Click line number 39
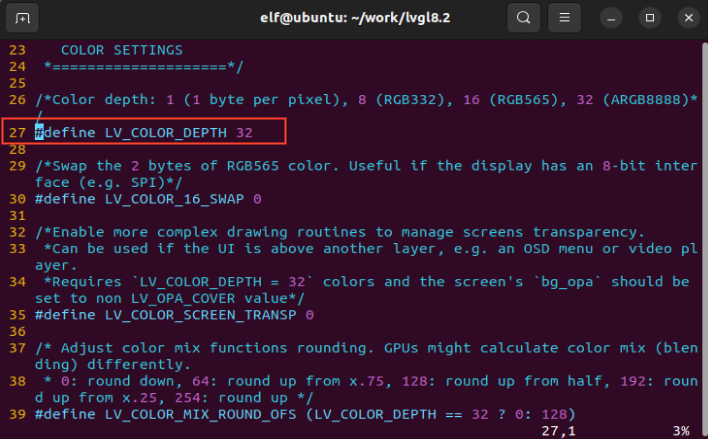 click(x=18, y=415)
